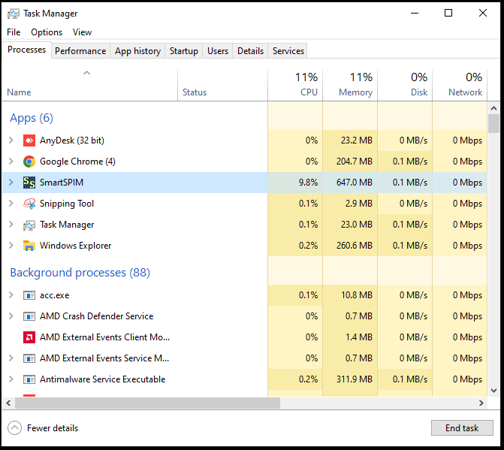Click Windows Explorer memory 260.6 MB
504x450 pixels.
point(354,246)
